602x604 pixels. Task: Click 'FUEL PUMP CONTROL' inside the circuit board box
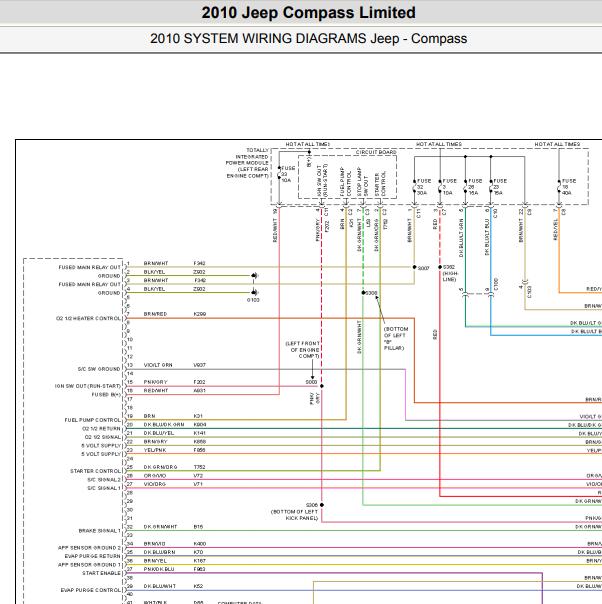pyautogui.click(x=345, y=181)
